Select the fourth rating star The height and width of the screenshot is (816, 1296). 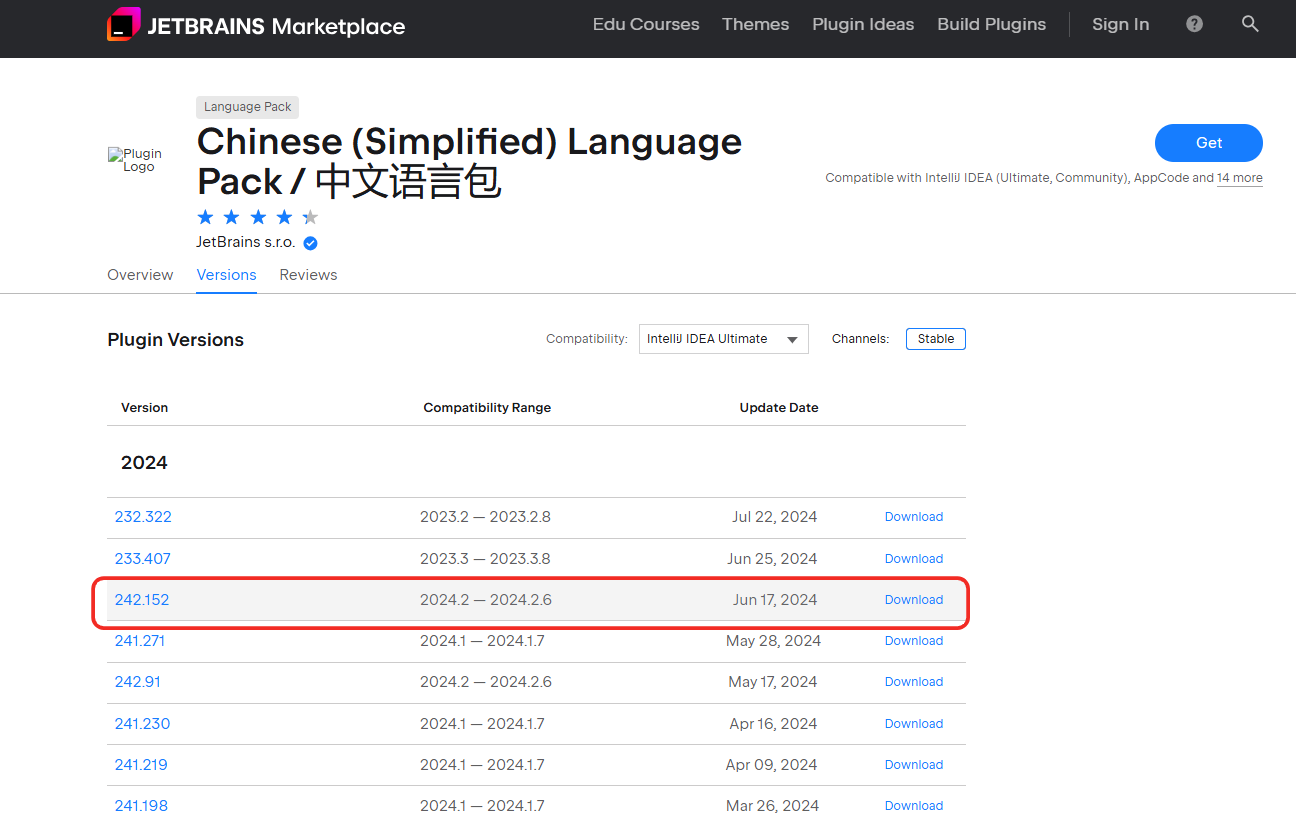(x=284, y=216)
